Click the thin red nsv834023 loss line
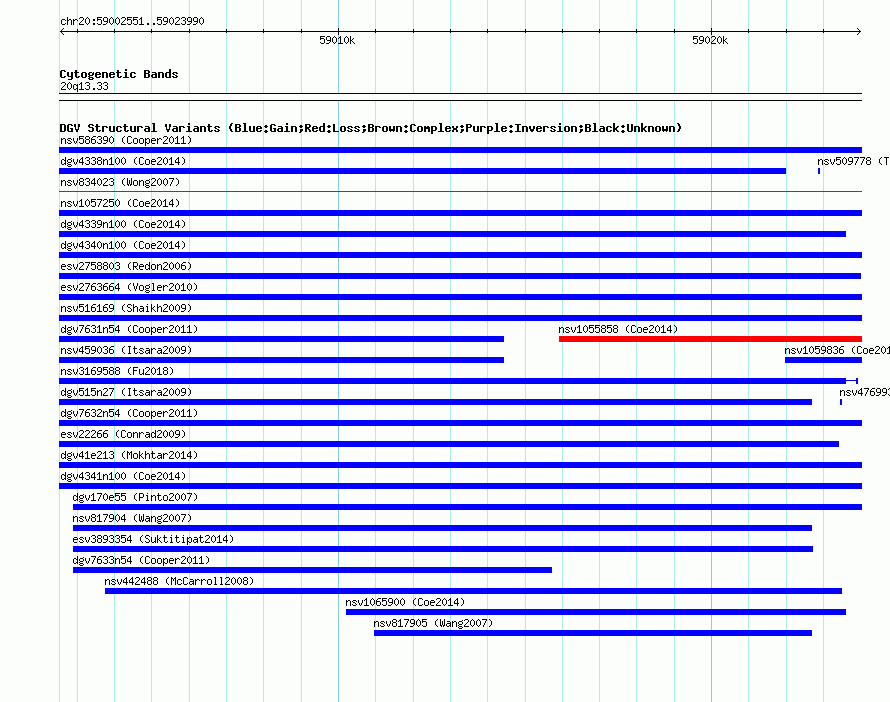Screen dimensions: 890x702 pyautogui.click(x=460, y=192)
